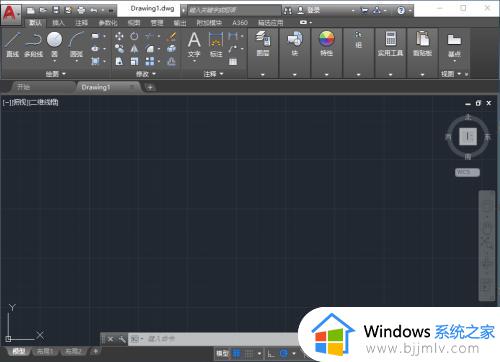Viewport: 500px width, 362px height.
Task: Open the application menu (red A) button
Action: point(11,14)
